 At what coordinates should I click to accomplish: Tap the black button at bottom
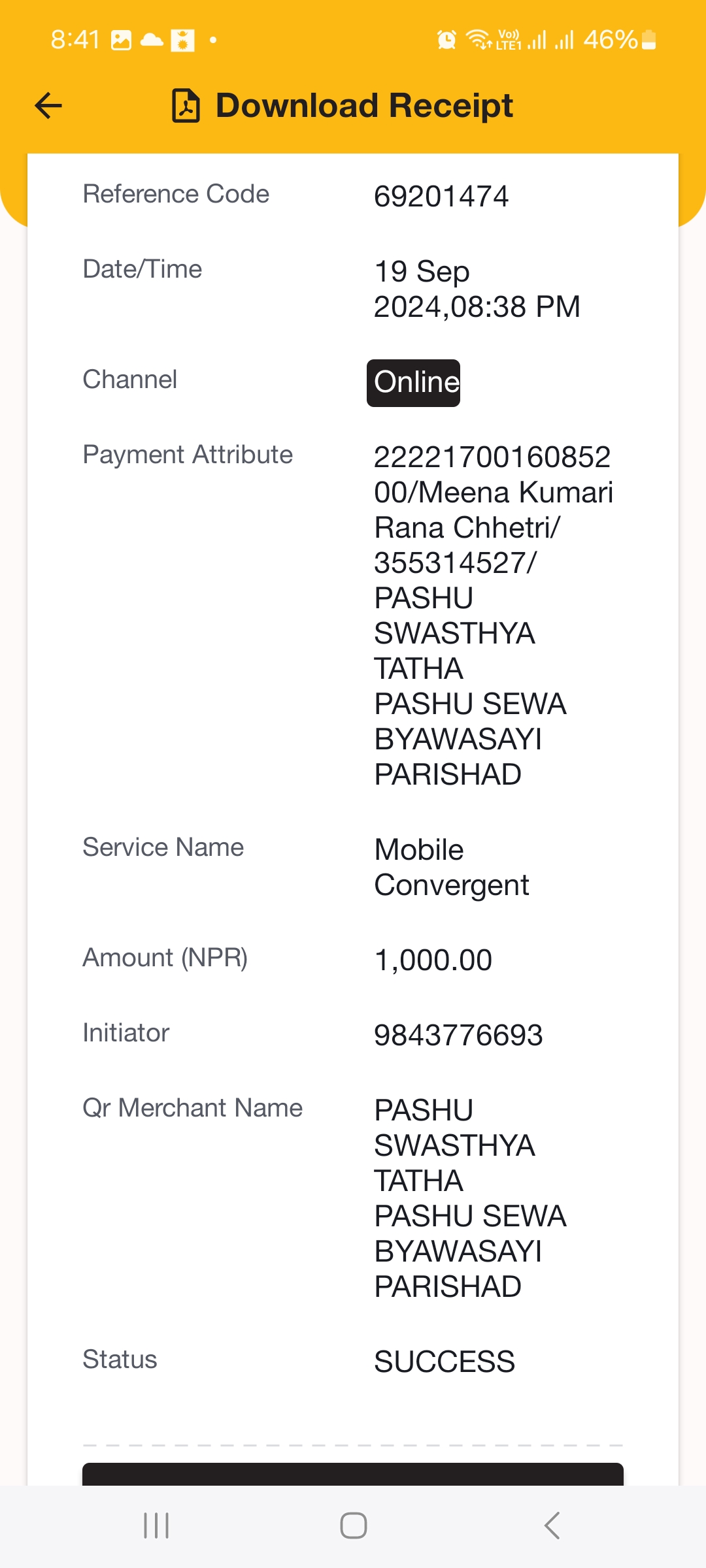click(x=353, y=1474)
